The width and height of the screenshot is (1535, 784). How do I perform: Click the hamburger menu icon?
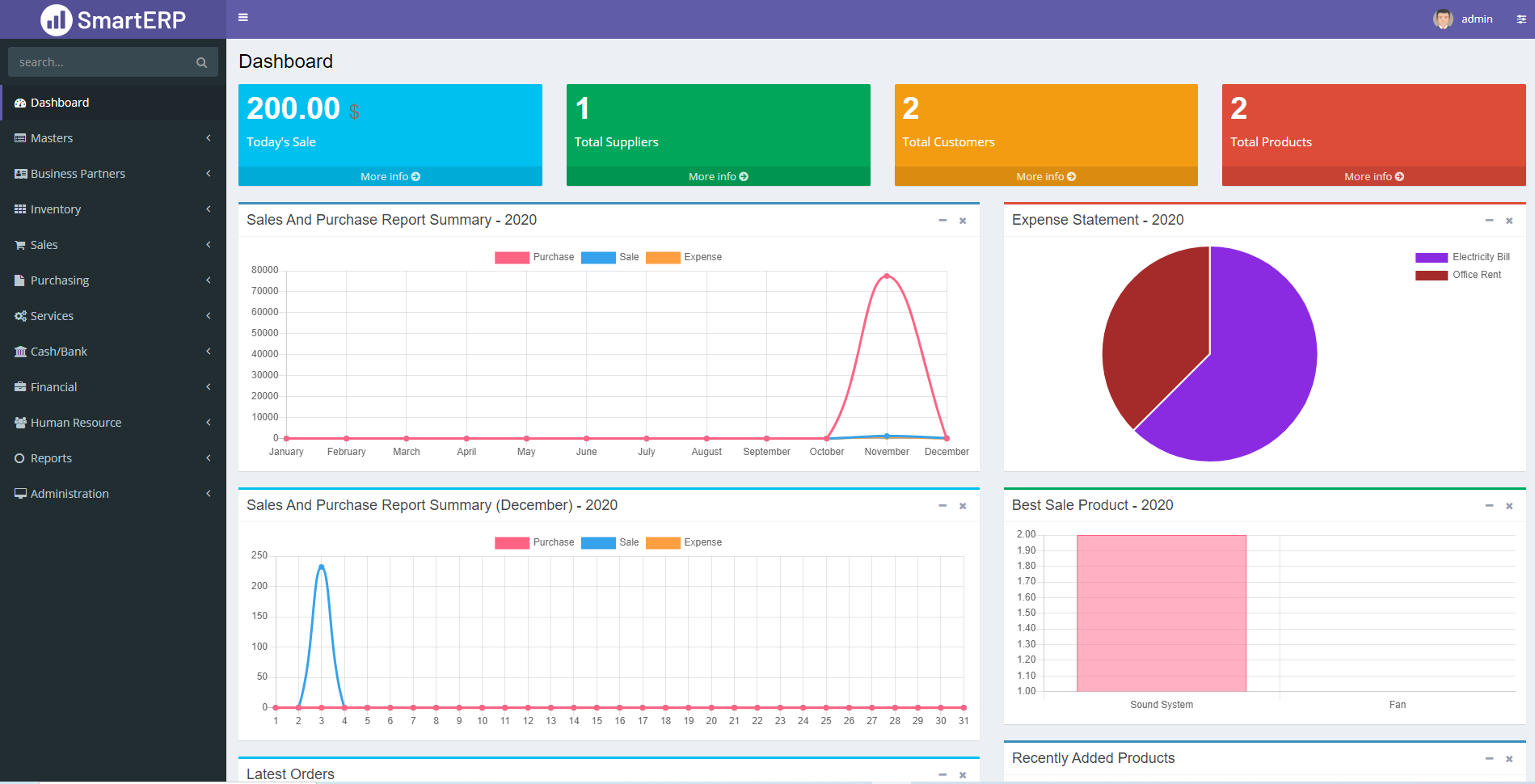coord(242,16)
